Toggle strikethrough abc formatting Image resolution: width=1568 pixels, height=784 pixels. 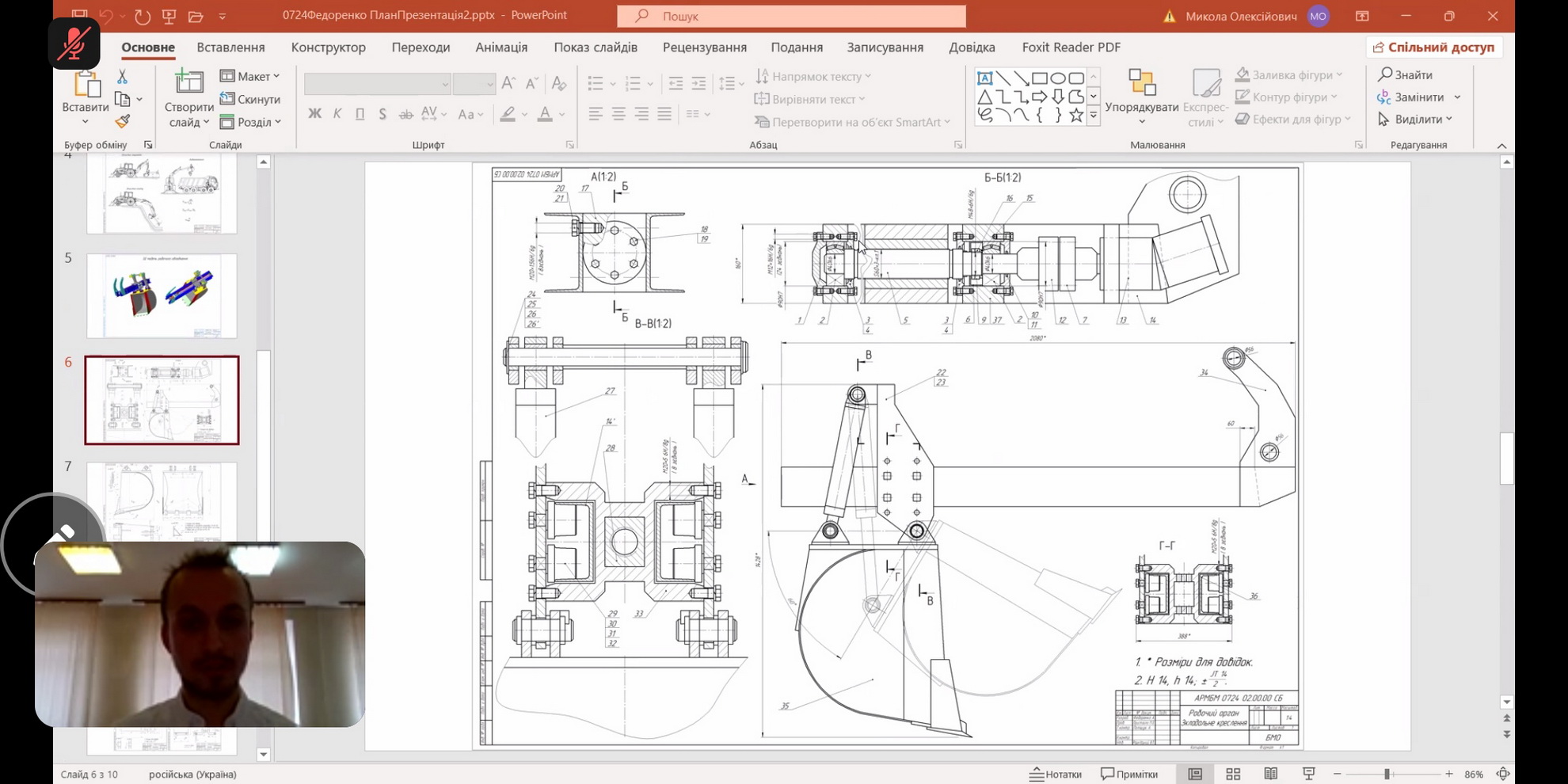pos(405,114)
